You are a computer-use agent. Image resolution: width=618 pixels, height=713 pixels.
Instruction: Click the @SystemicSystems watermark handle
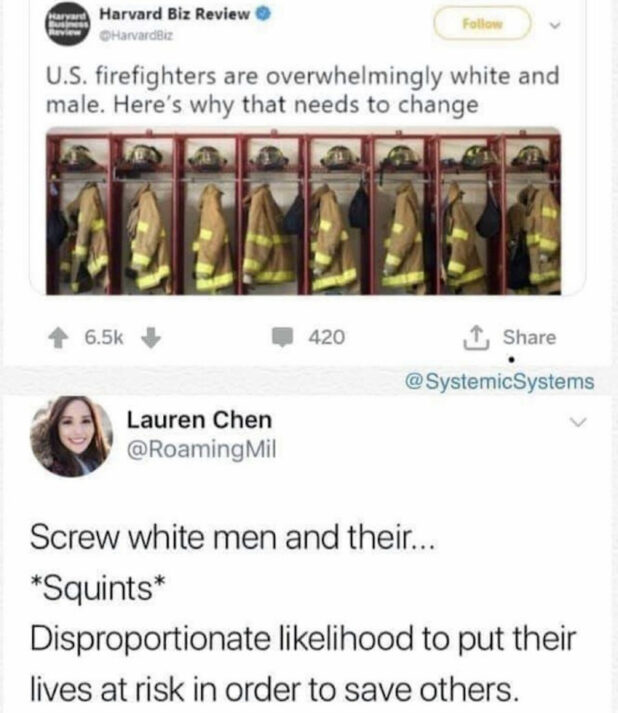(499, 381)
